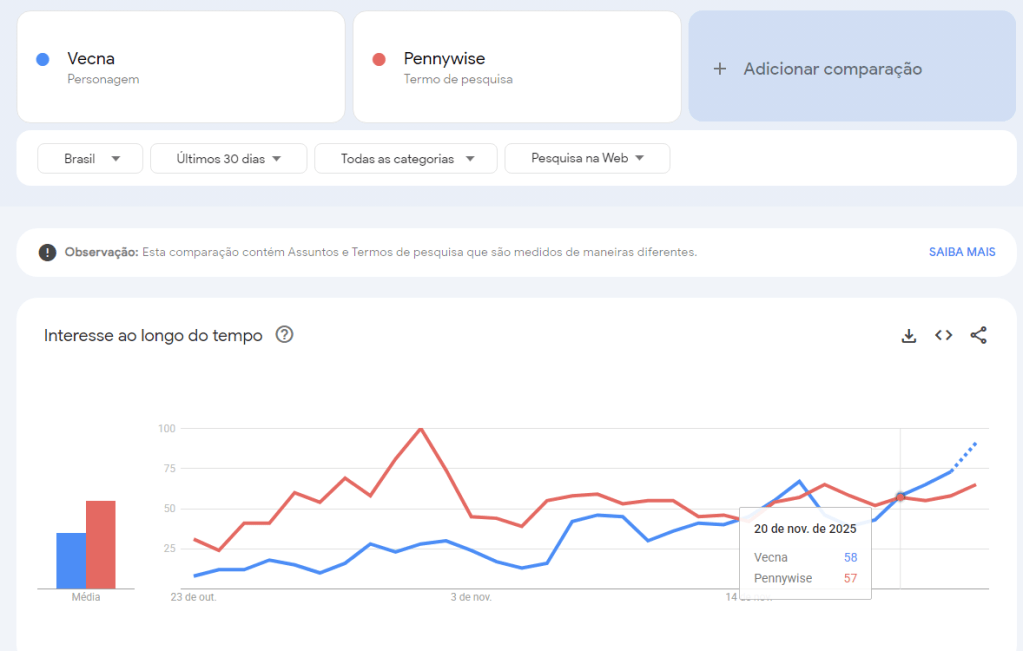Share the interest over time chart
This screenshot has width=1023, height=651.
coord(978,336)
